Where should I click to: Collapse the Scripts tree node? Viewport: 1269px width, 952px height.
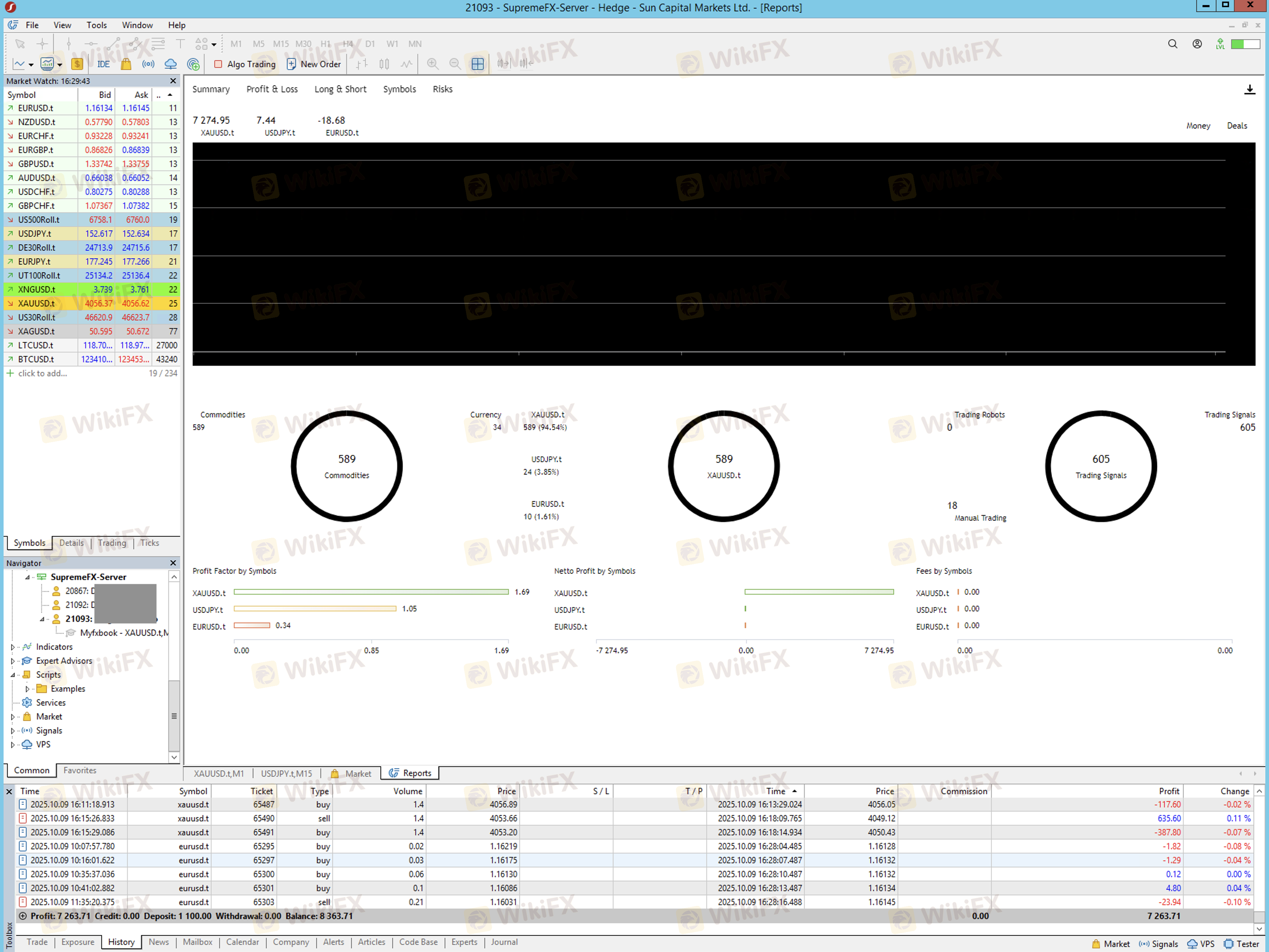13,675
